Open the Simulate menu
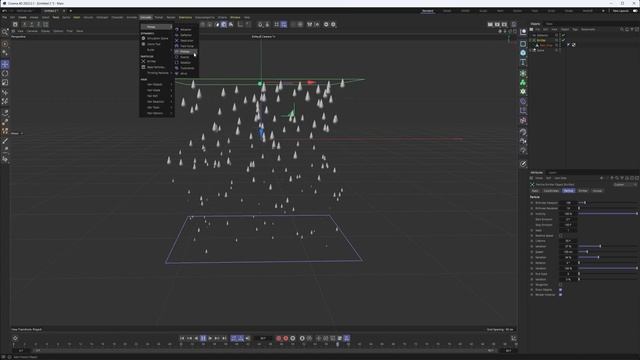The width and height of the screenshot is (640, 360). 146,18
